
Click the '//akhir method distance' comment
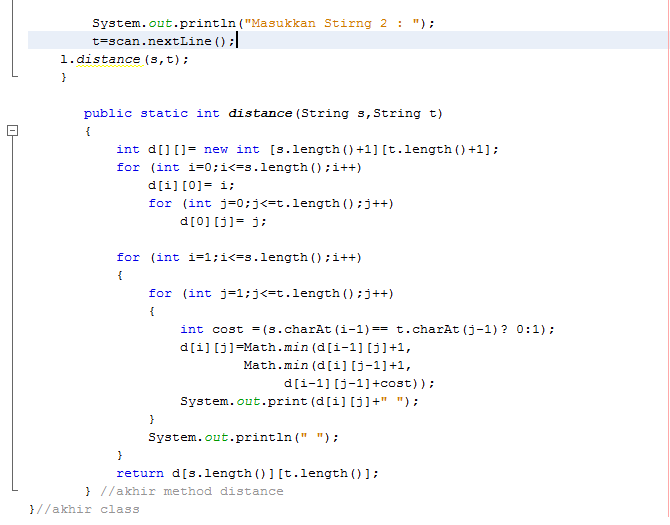(x=192, y=491)
